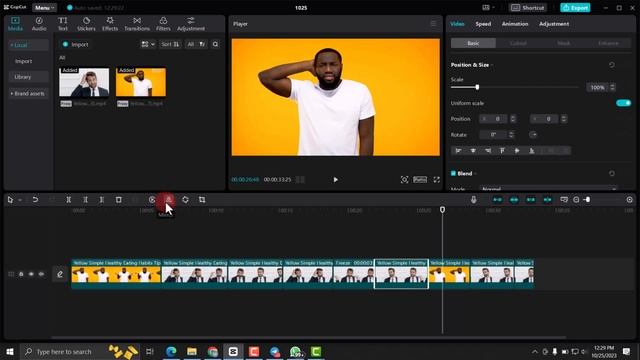The width and height of the screenshot is (640, 360).
Task: Click the zoom-out magnifier on the timeline
Action: coord(576,200)
